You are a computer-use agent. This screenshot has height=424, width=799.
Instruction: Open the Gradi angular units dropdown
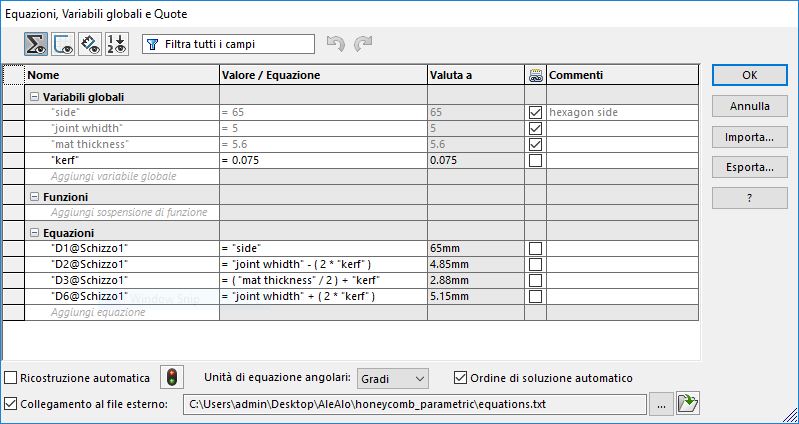coord(393,379)
